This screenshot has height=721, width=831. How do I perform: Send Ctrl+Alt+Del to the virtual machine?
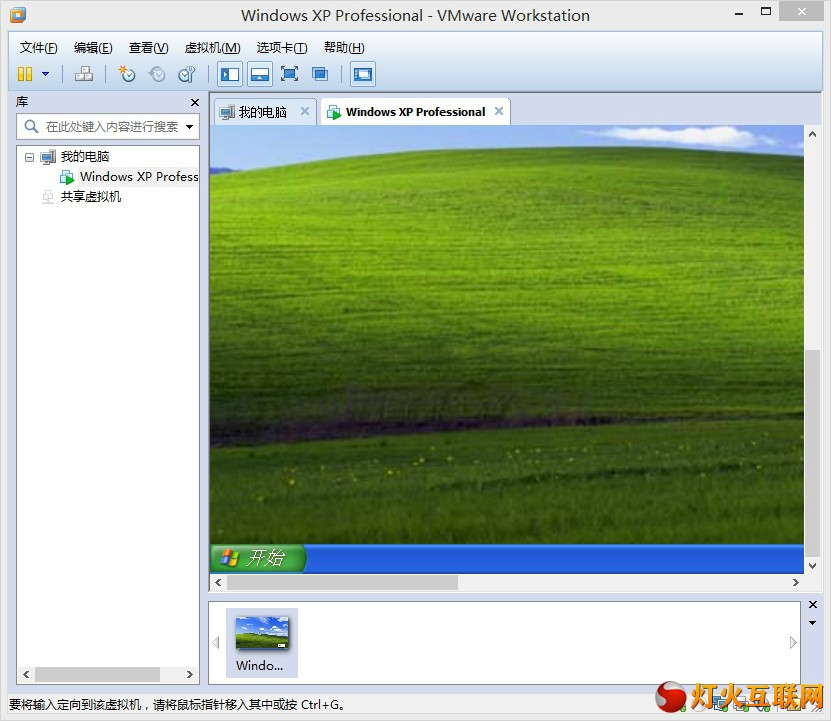(84, 74)
